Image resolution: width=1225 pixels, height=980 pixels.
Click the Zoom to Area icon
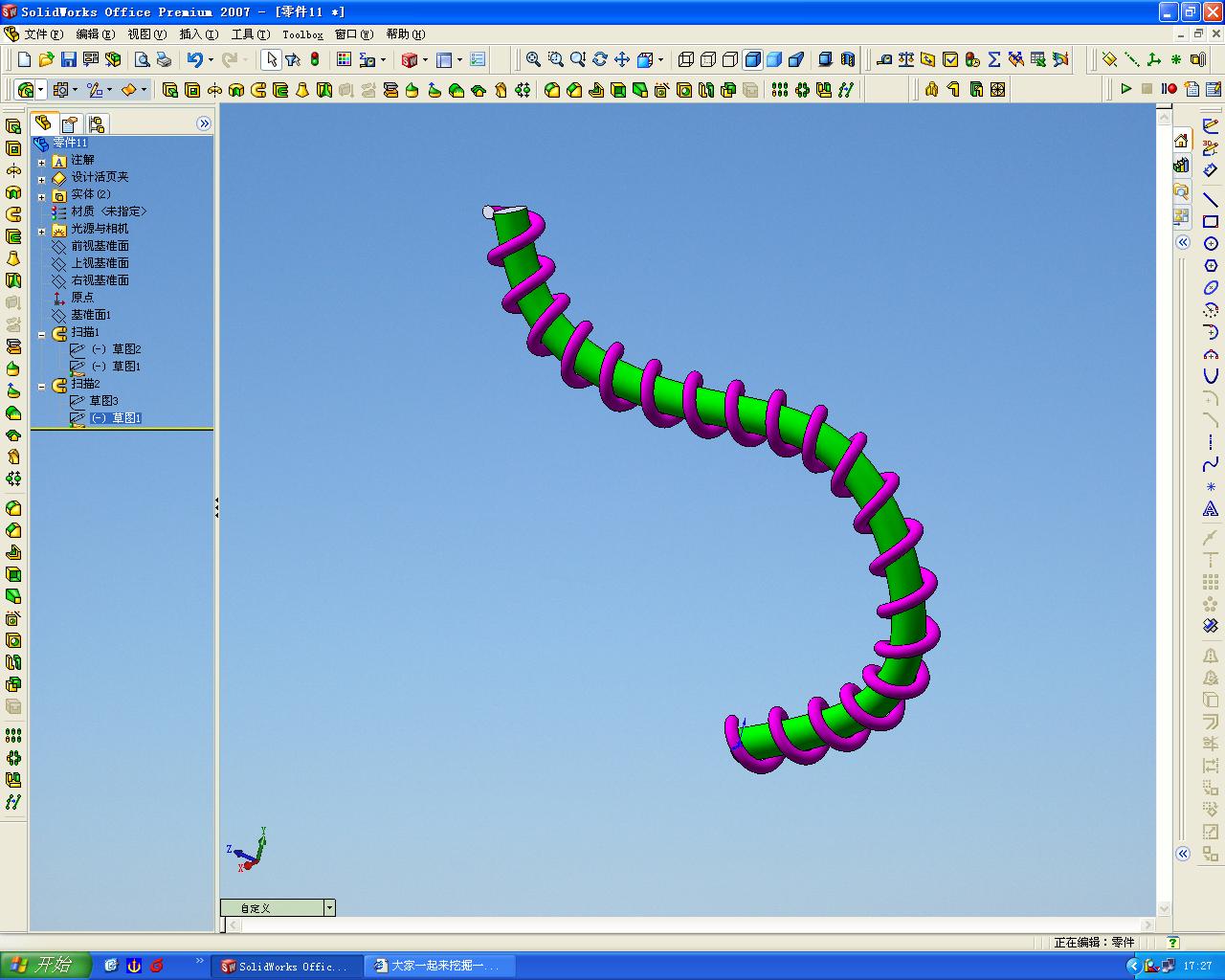tap(556, 59)
